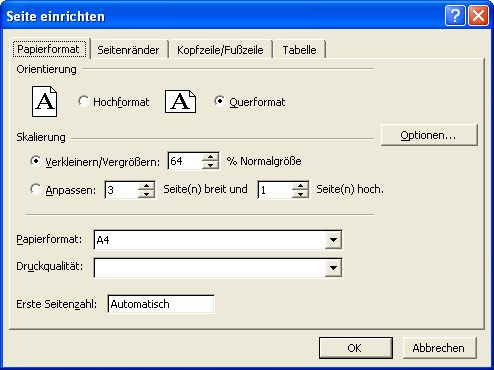This screenshot has width=494, height=370.
Task: Decrease pages wide value with down arrow
Action: [x=146, y=194]
